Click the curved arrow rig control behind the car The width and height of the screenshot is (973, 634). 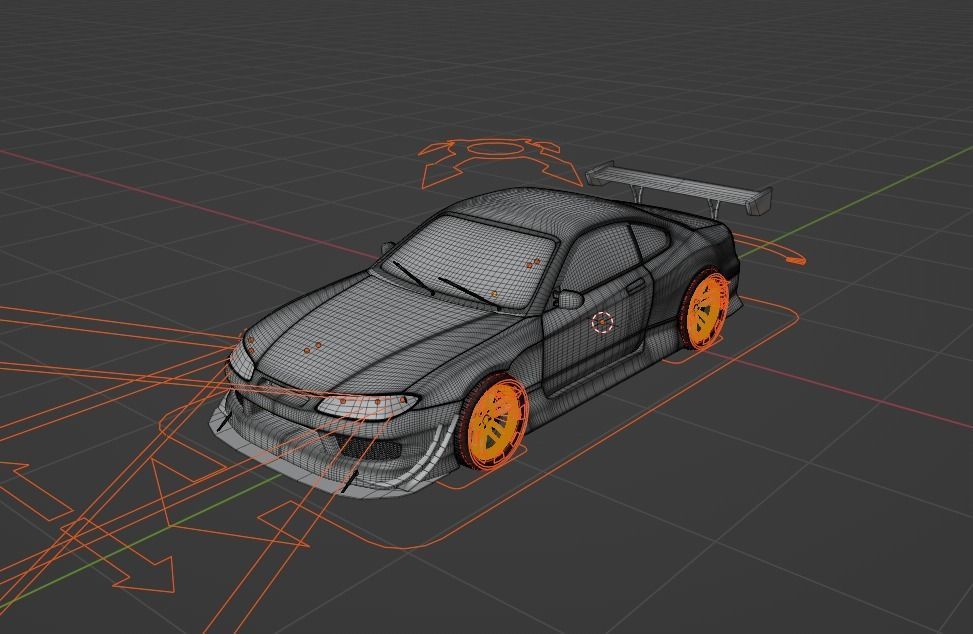click(x=769, y=249)
